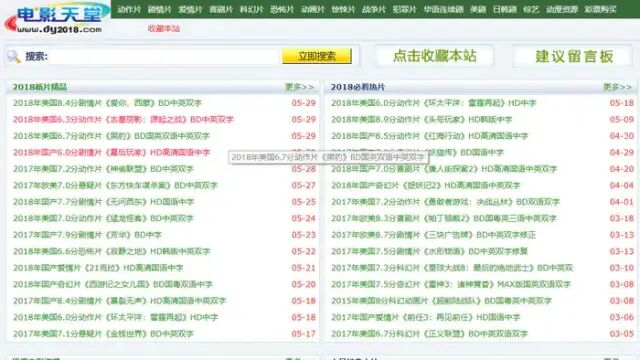This screenshot has height=360, width=640.
Task: Open 《暴裂无声》 HD高清 link
Action: point(119,301)
